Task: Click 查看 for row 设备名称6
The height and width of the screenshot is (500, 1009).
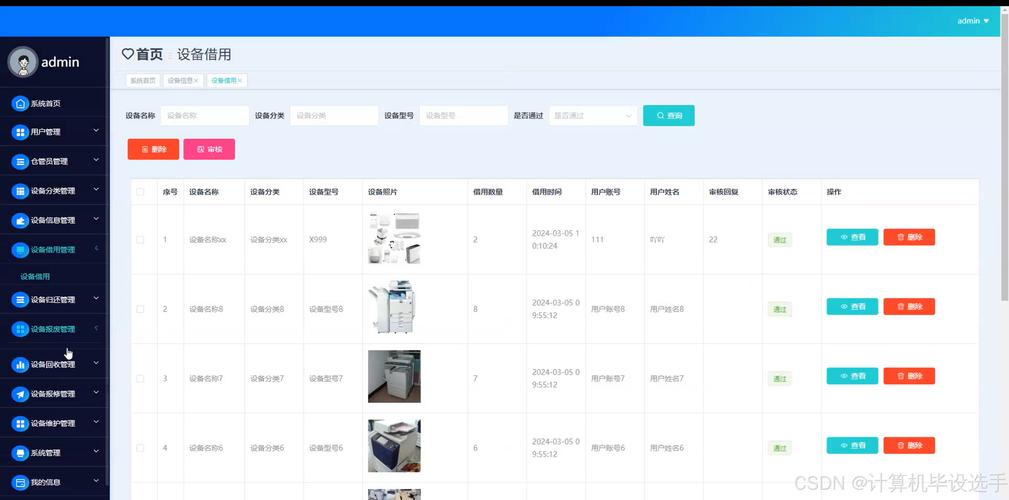Action: coord(852,445)
